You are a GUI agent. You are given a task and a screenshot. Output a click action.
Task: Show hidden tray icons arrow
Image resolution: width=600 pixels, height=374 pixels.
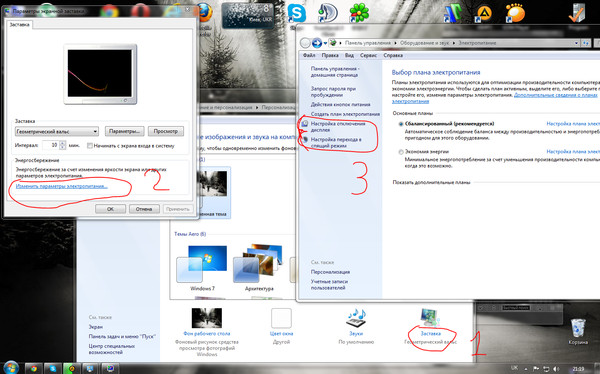(x=525, y=369)
